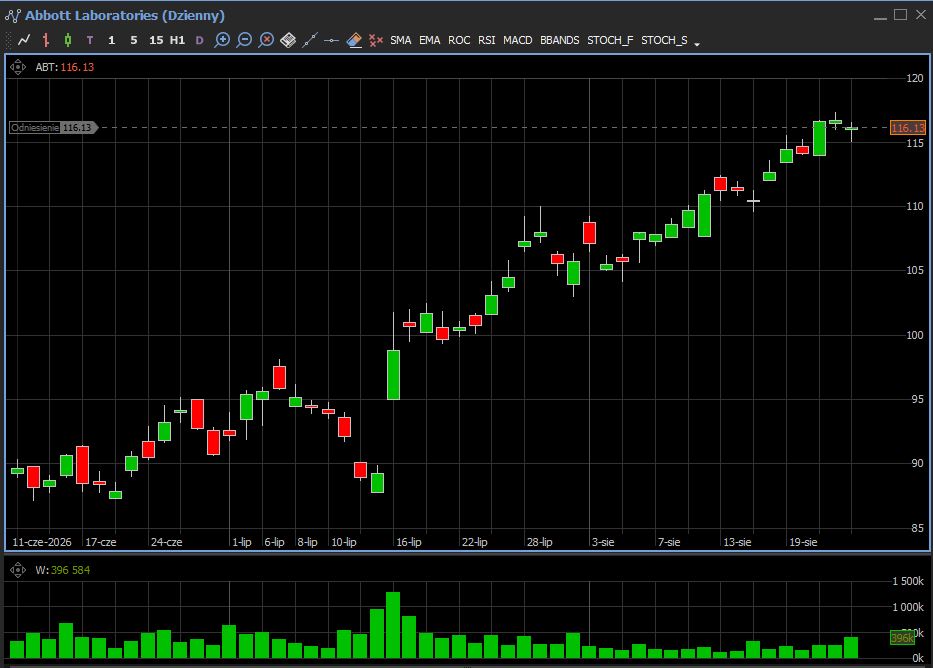Screen dimensions: 933x668
Task: Click the 85 price axis label
Action: [918, 528]
